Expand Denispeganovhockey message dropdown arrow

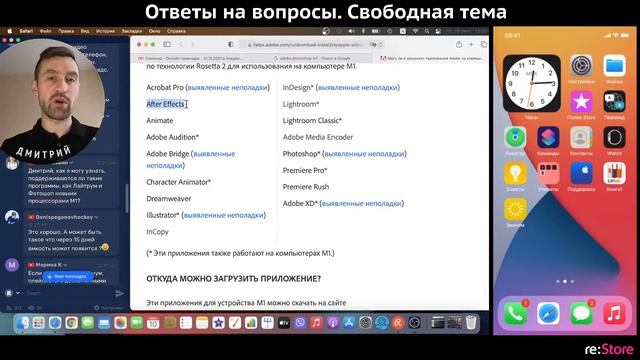pos(97,217)
